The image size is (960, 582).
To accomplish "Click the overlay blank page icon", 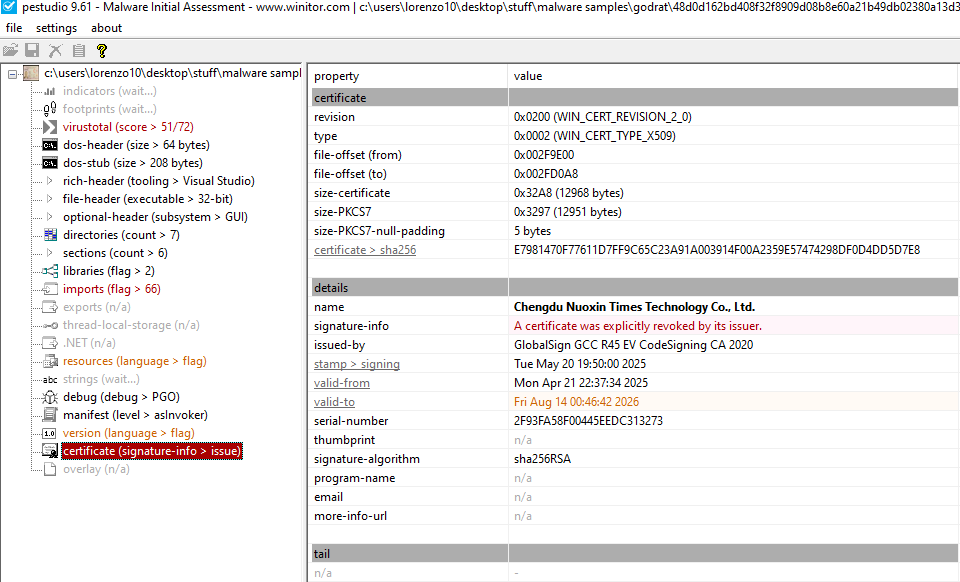I will (50, 469).
